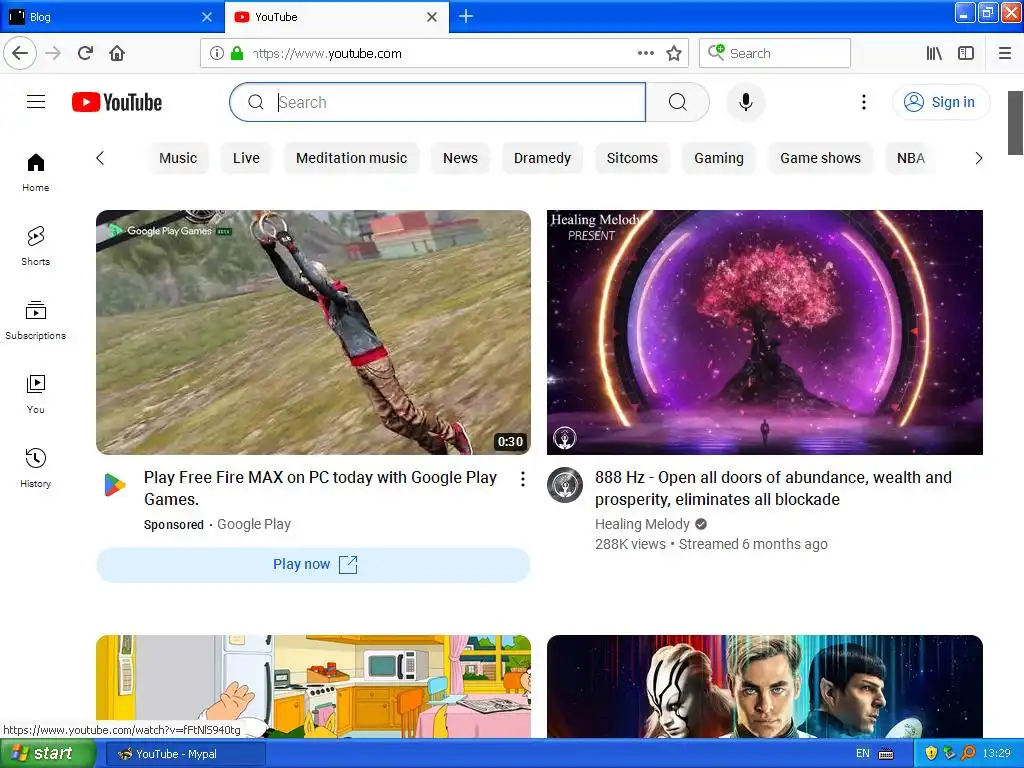Viewport: 1024px width, 768px height.
Task: Click EN language indicator in taskbar
Action: [x=863, y=754]
